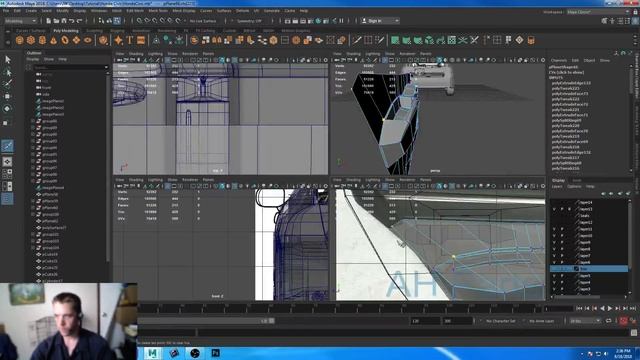
Task: Open the No Live Surface dropdown
Action: [x=203, y=21]
